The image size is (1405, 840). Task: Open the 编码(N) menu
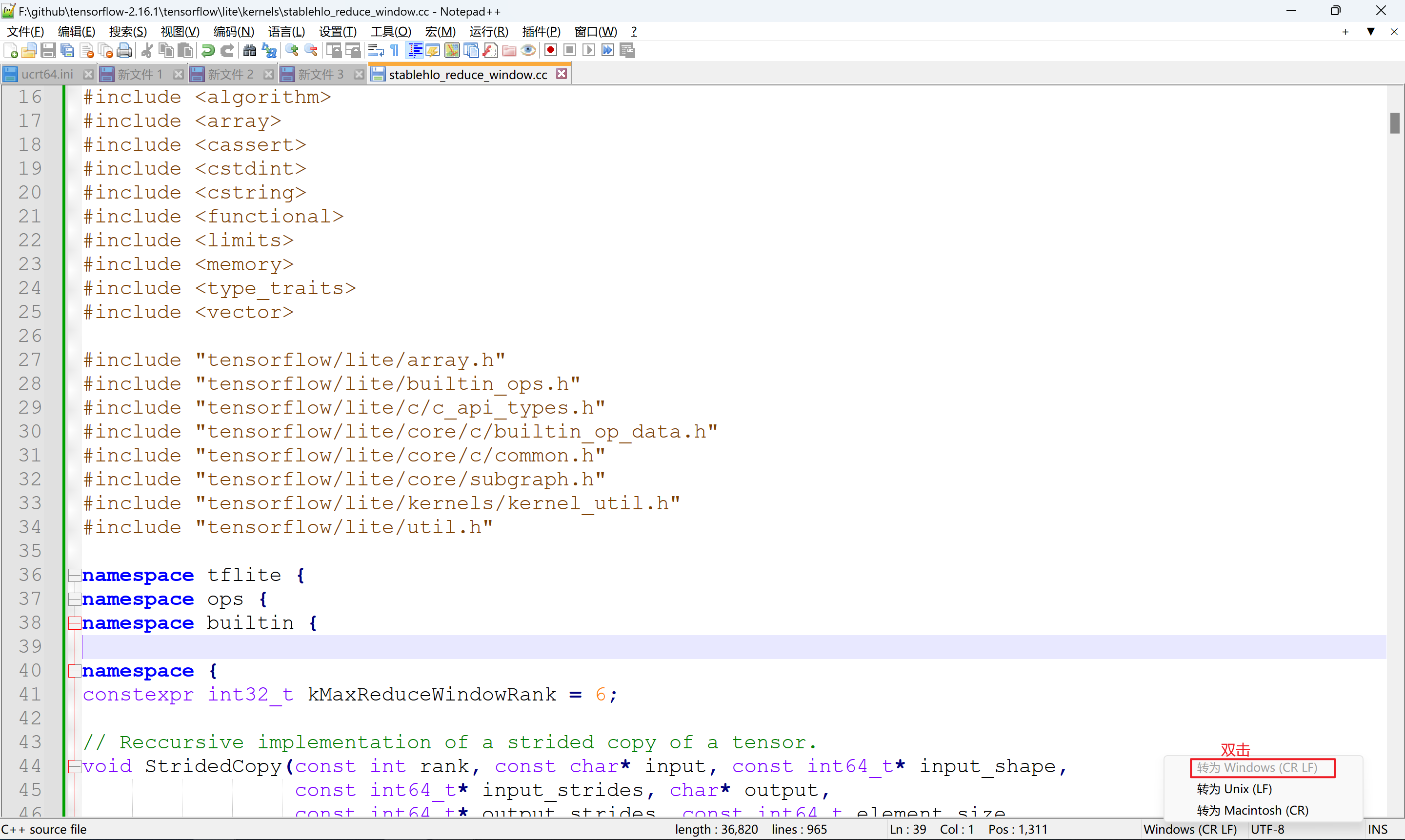click(234, 32)
